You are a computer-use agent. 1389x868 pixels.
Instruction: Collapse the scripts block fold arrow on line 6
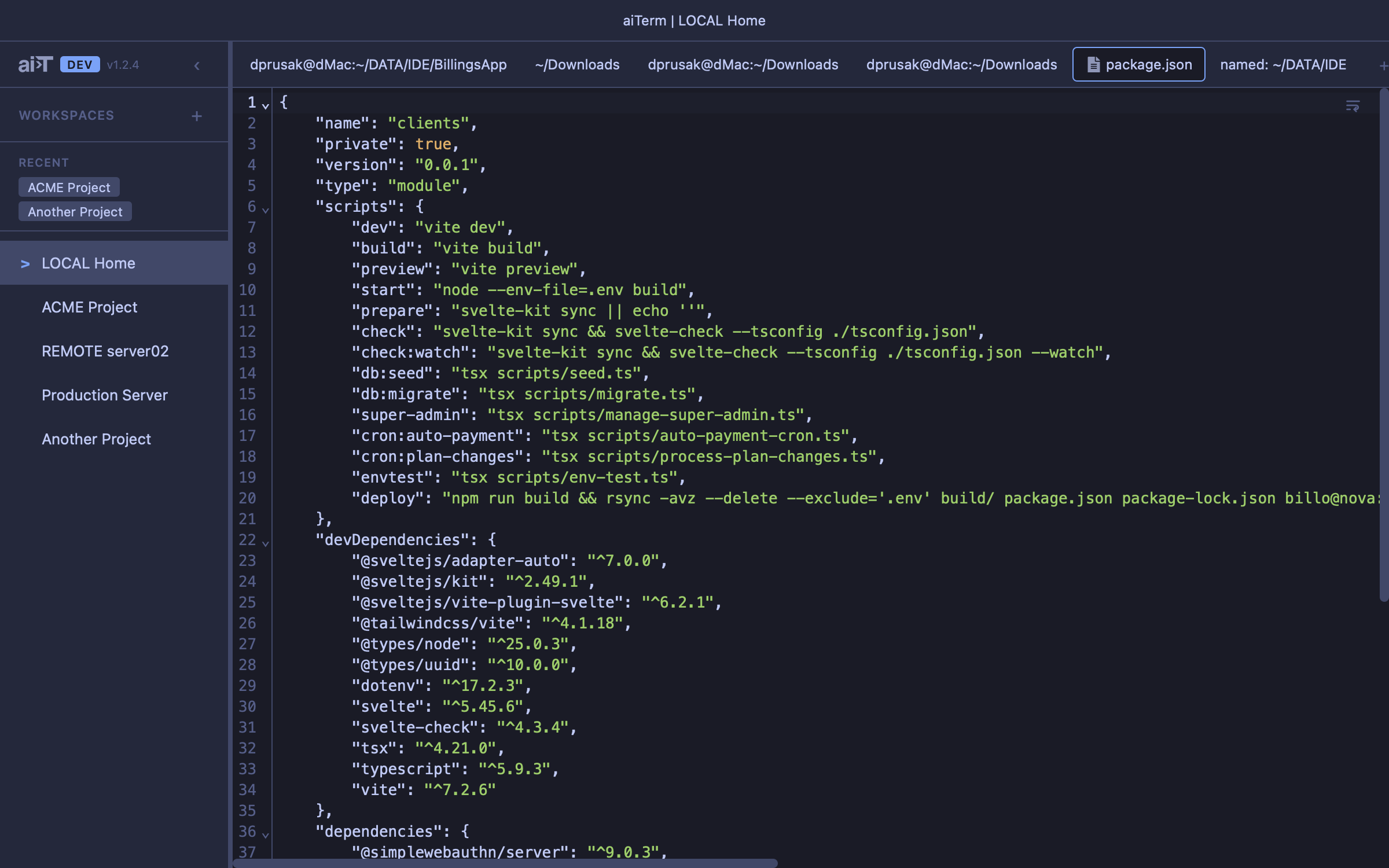(265, 211)
